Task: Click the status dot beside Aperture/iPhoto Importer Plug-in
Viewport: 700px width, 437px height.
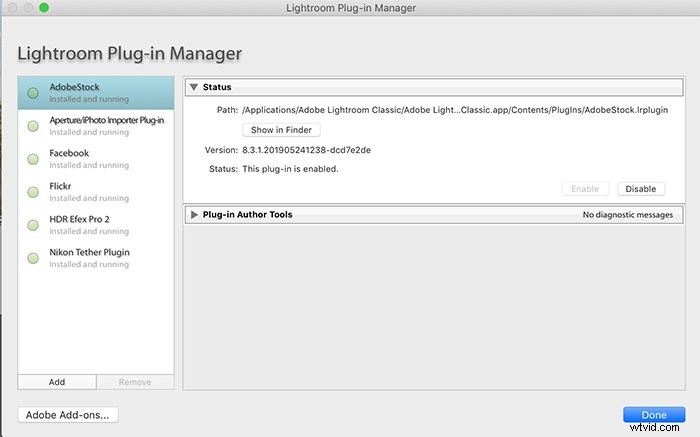Action: 33,126
